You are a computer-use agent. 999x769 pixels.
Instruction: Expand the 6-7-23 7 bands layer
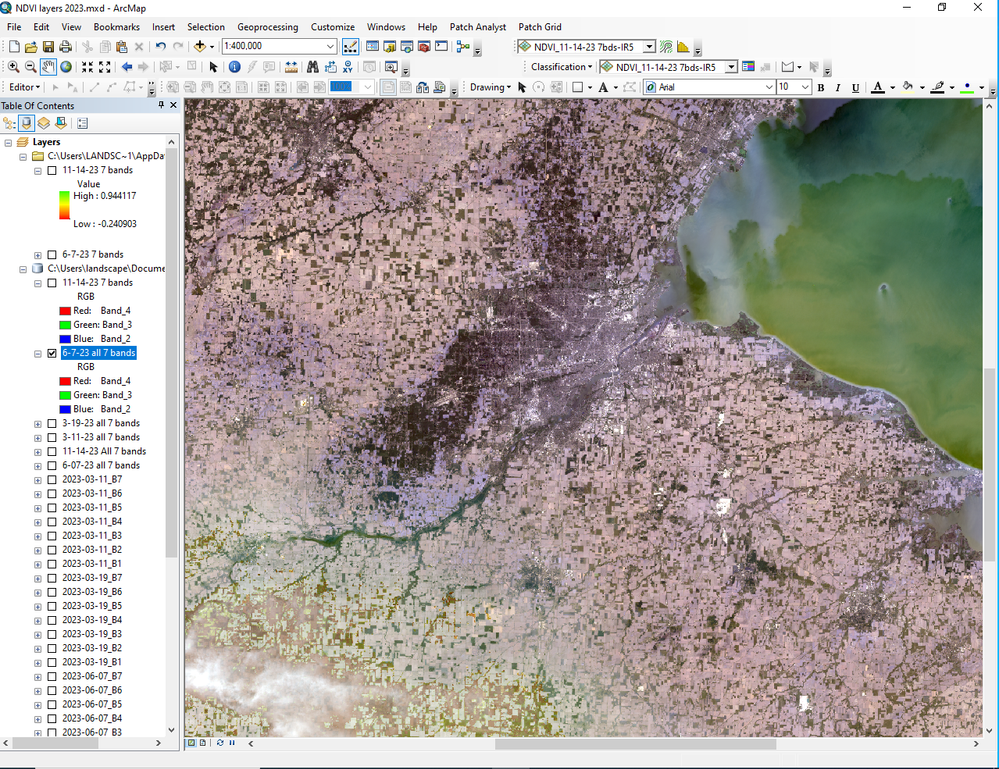click(x=38, y=255)
